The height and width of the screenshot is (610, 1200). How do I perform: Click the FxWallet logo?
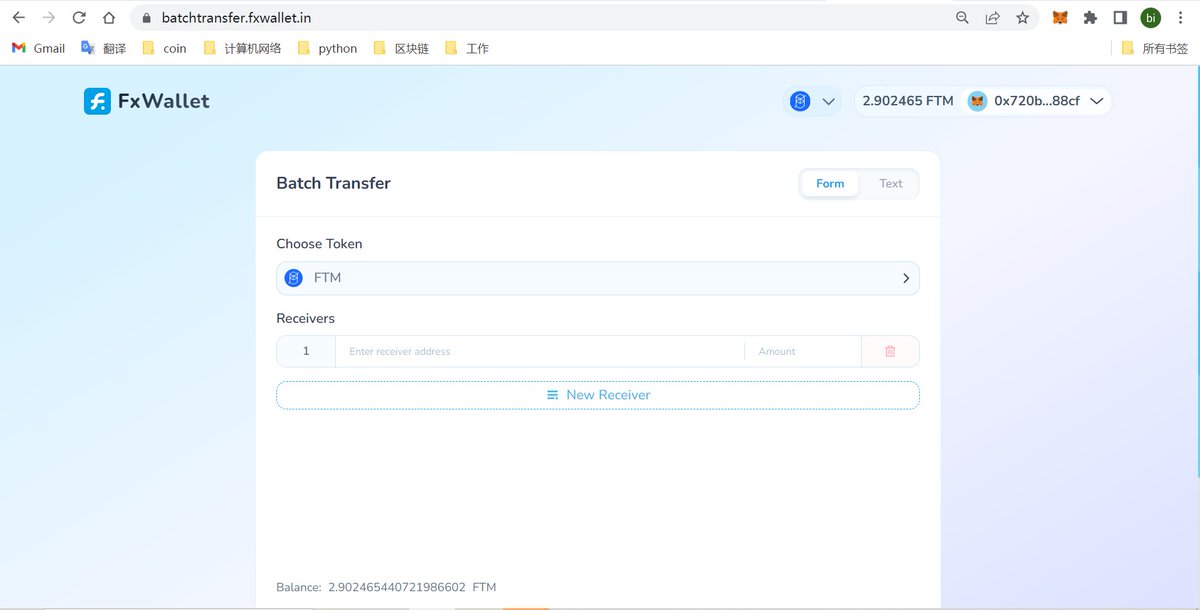click(x=147, y=101)
